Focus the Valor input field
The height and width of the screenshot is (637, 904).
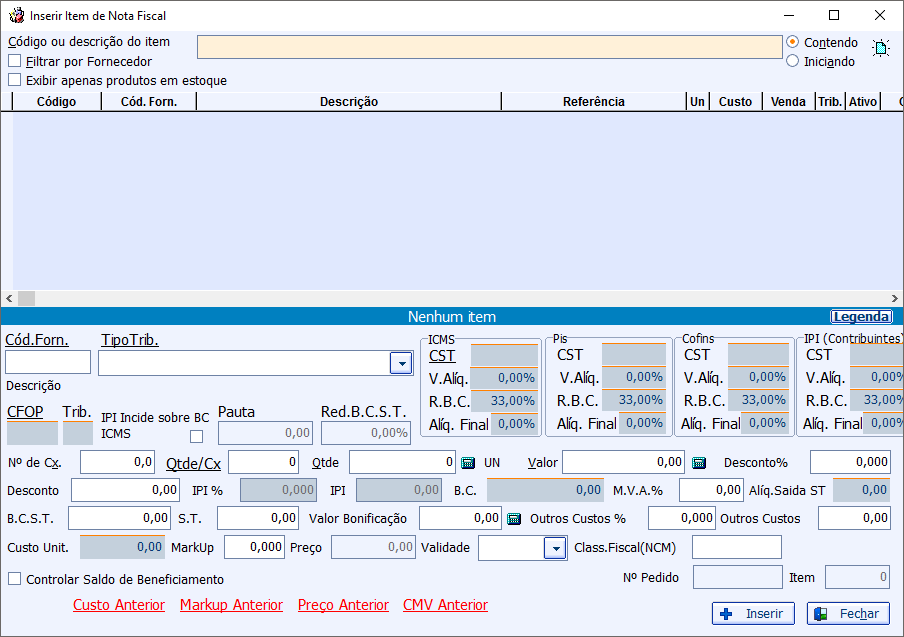(x=623, y=462)
